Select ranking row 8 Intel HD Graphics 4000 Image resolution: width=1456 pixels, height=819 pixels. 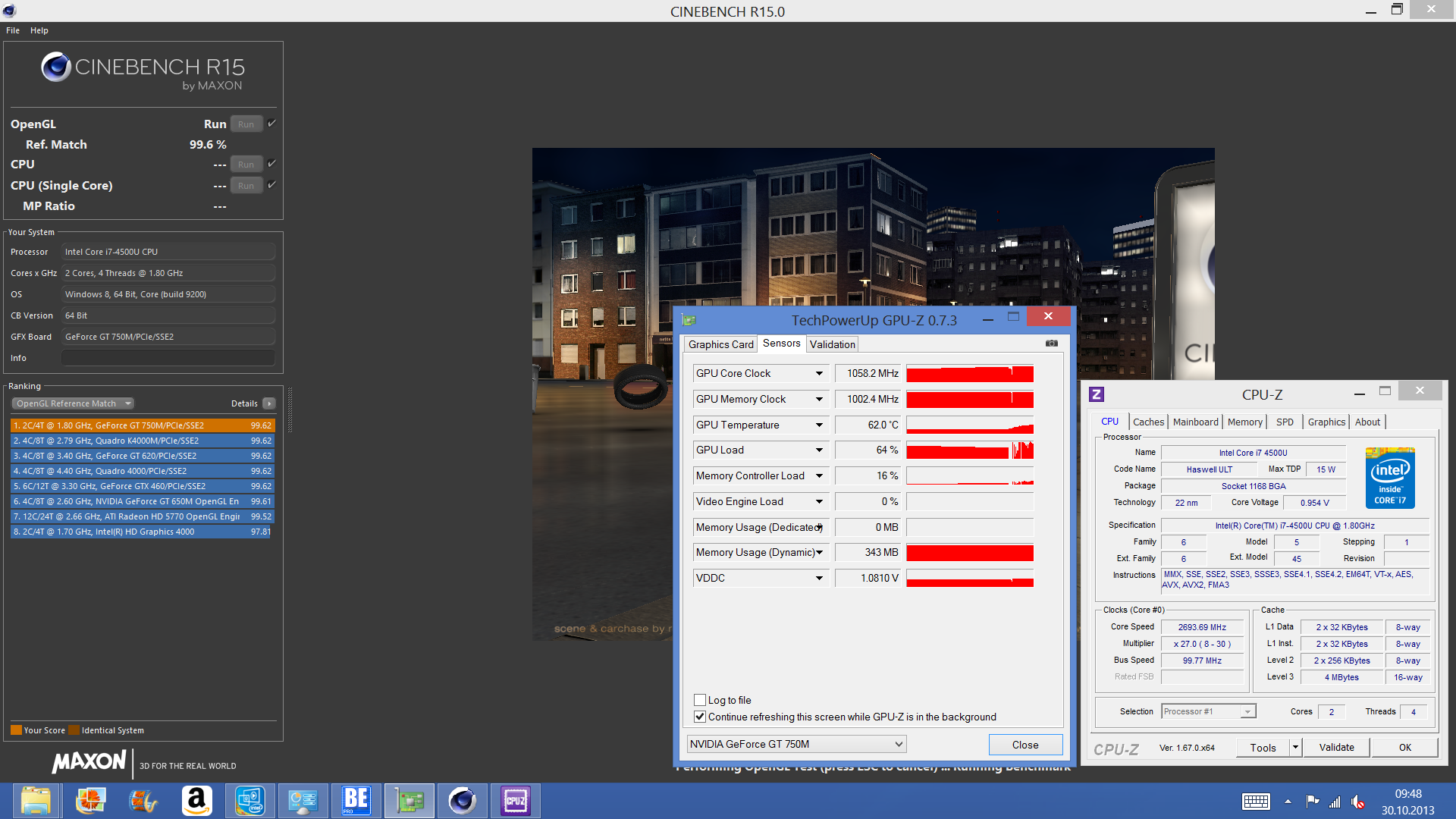coord(142,532)
